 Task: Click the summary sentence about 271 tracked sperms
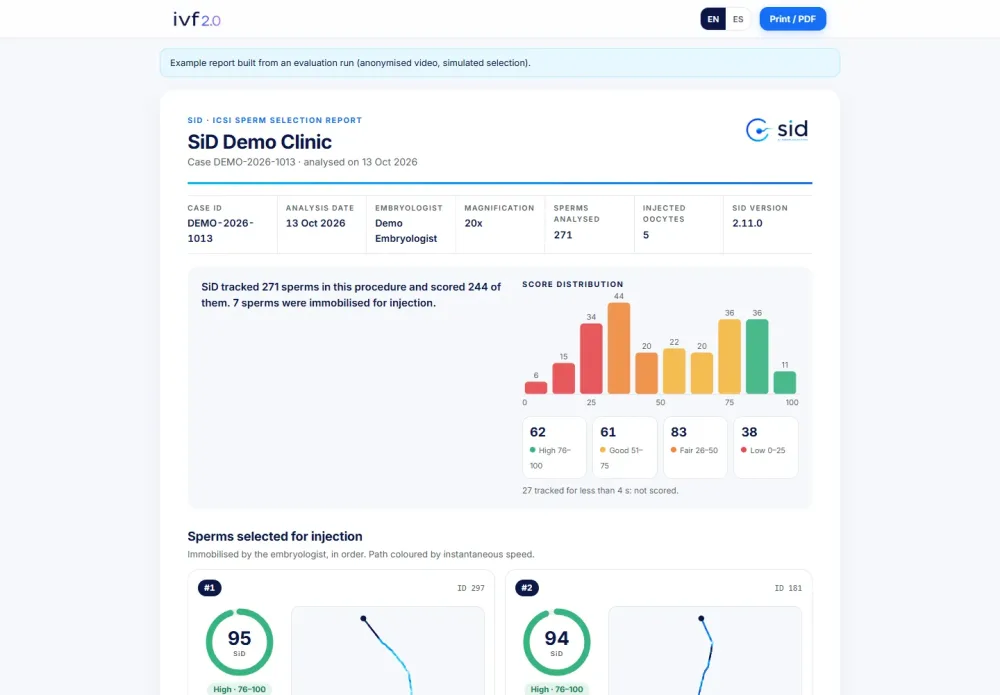(351, 295)
